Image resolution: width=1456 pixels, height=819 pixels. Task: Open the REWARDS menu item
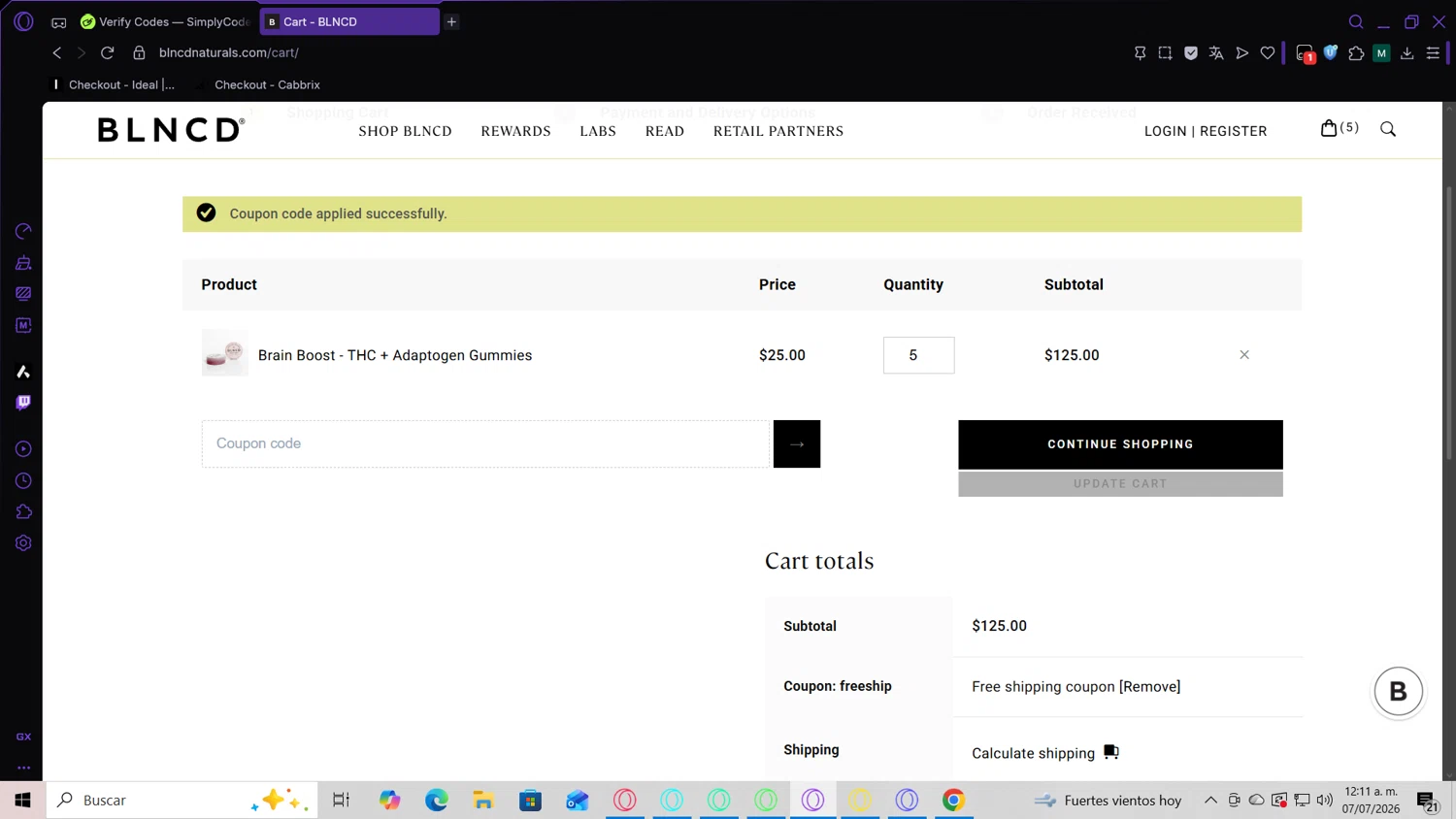(x=515, y=131)
